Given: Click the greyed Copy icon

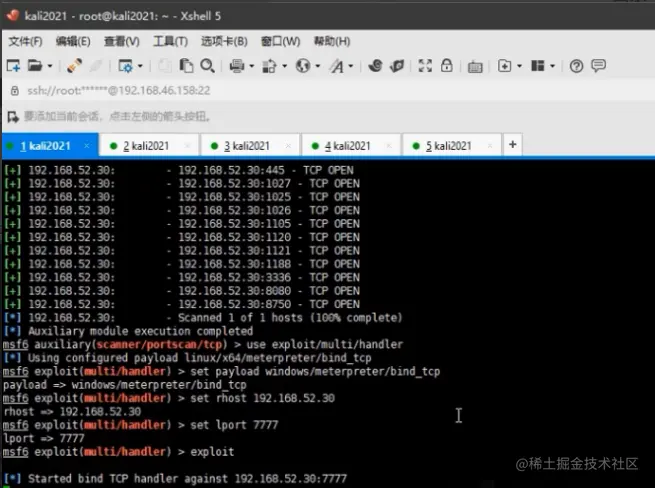Looking at the screenshot, I should coord(164,66).
